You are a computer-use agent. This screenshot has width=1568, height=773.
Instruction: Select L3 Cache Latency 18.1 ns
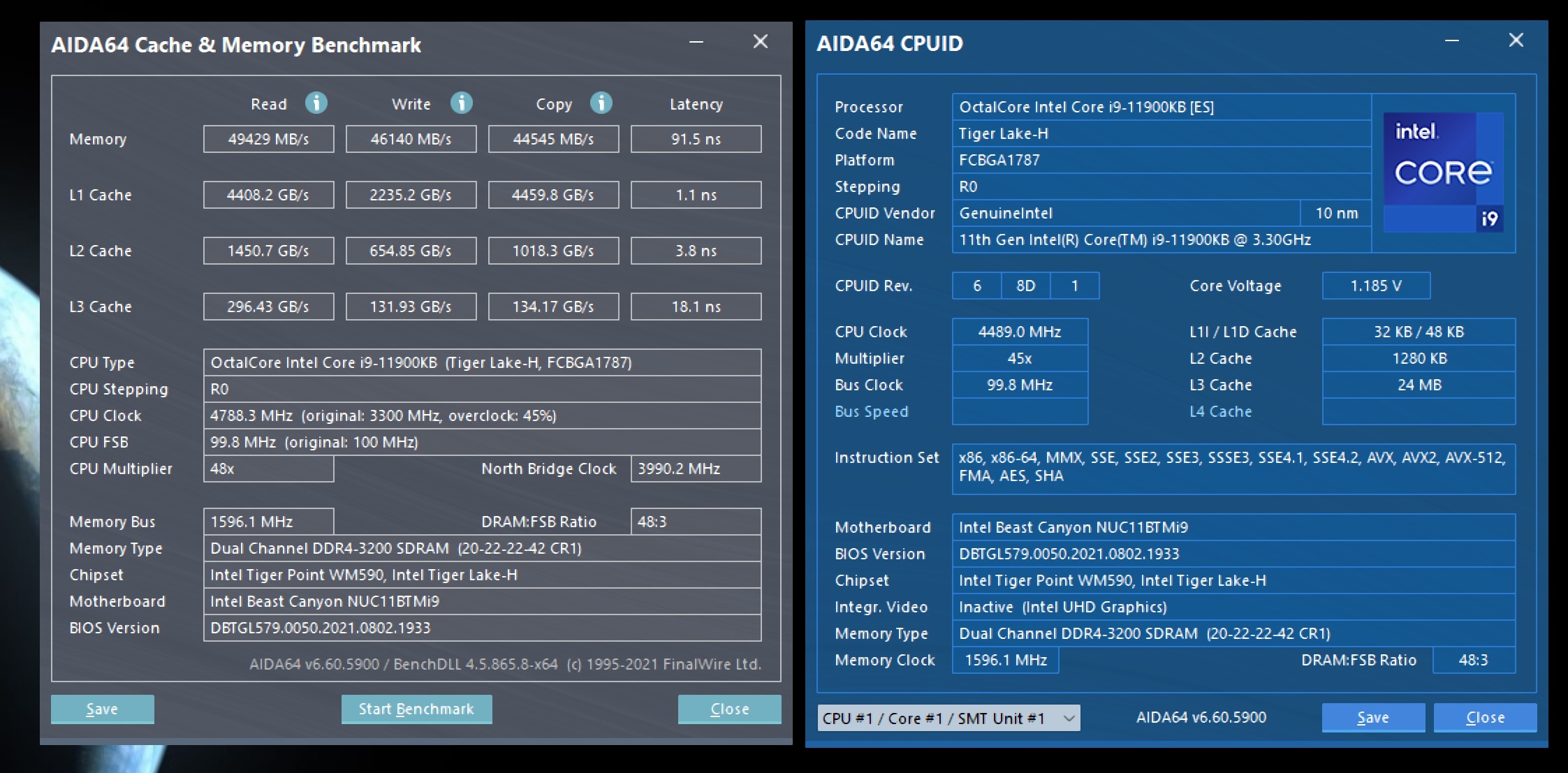pos(696,307)
